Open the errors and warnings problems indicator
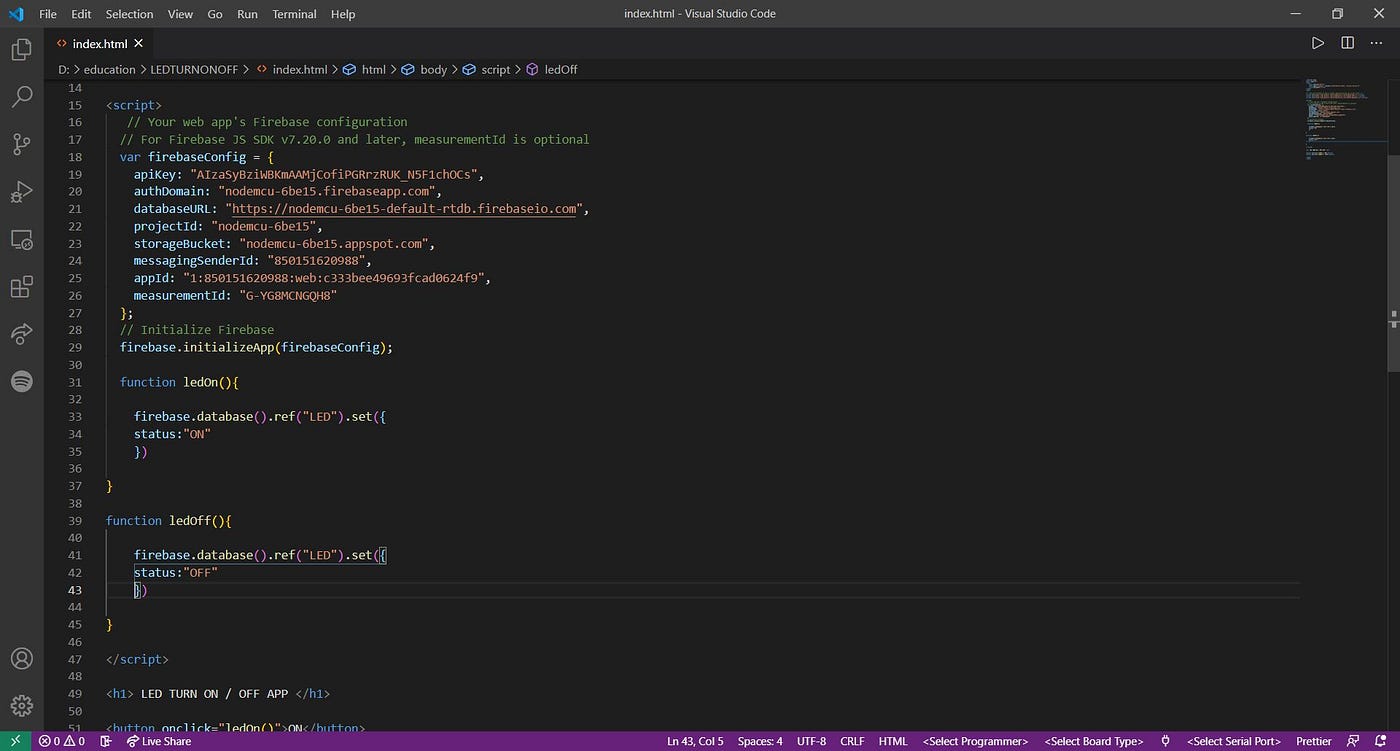The width and height of the screenshot is (1400, 751). coord(62,741)
